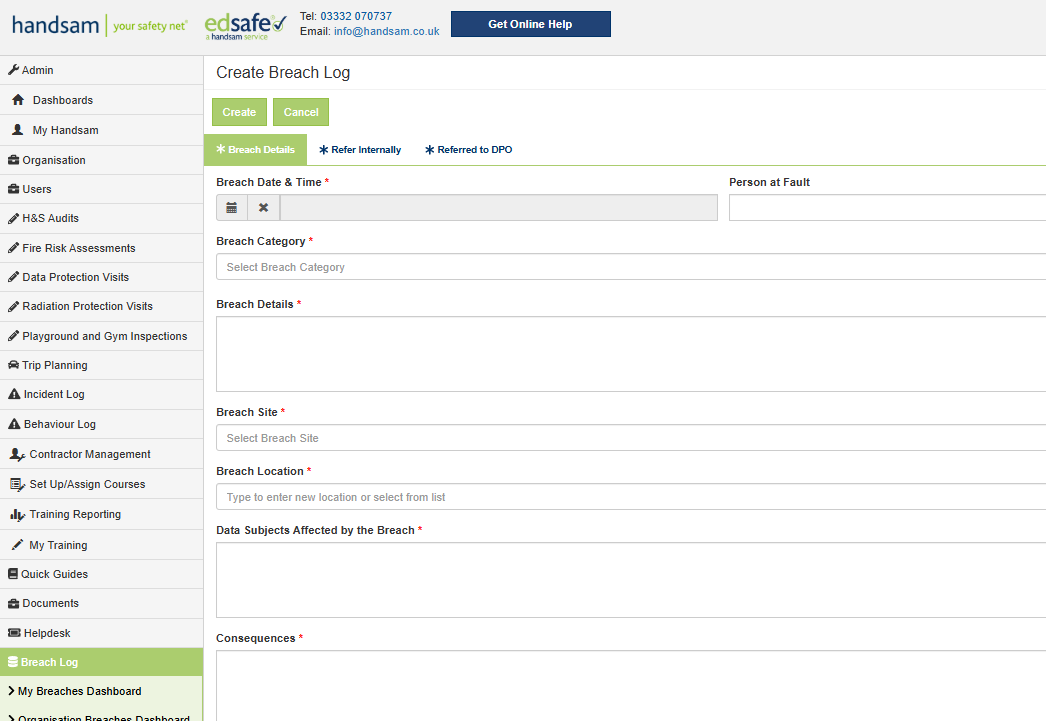Click the Get Online Help button

coord(530,24)
